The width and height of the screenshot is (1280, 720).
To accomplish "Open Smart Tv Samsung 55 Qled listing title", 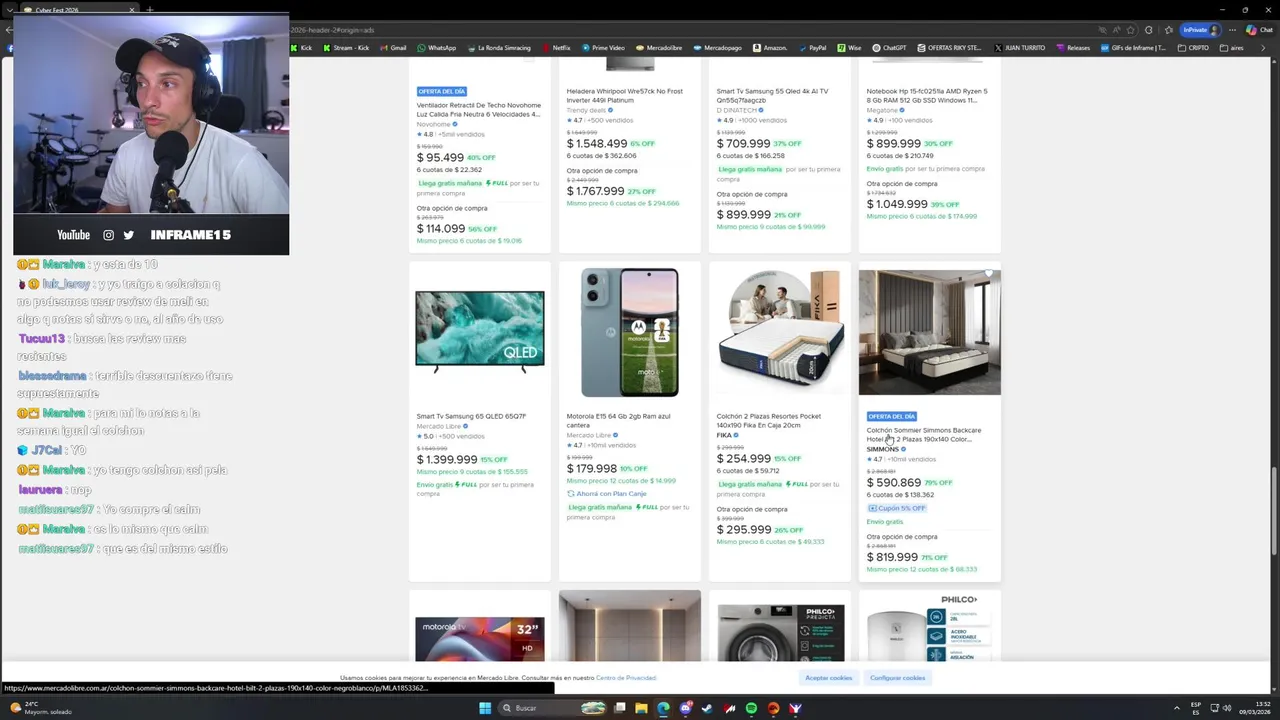I will tap(772, 95).
